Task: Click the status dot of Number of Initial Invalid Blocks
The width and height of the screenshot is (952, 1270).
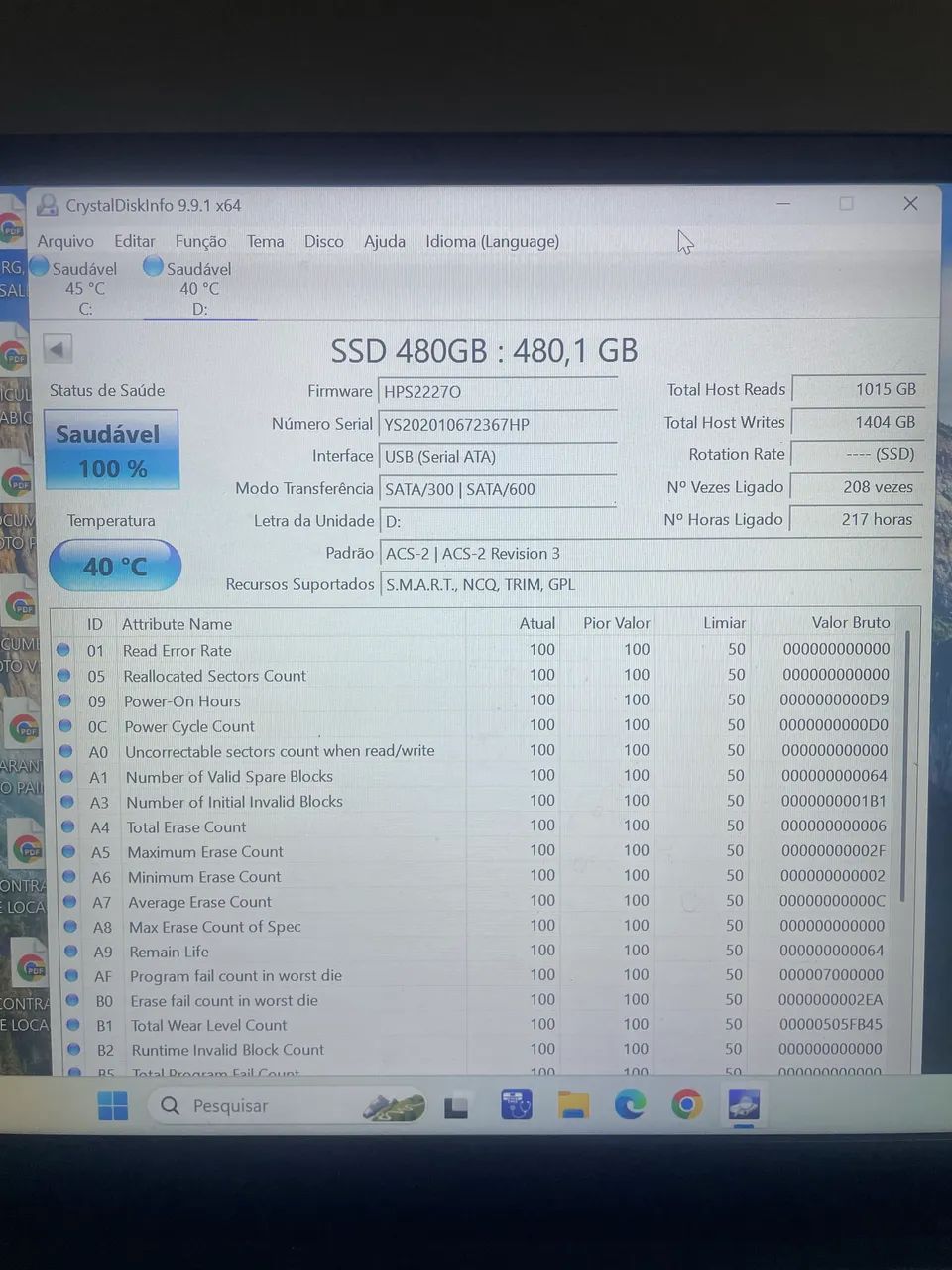Action: (68, 801)
